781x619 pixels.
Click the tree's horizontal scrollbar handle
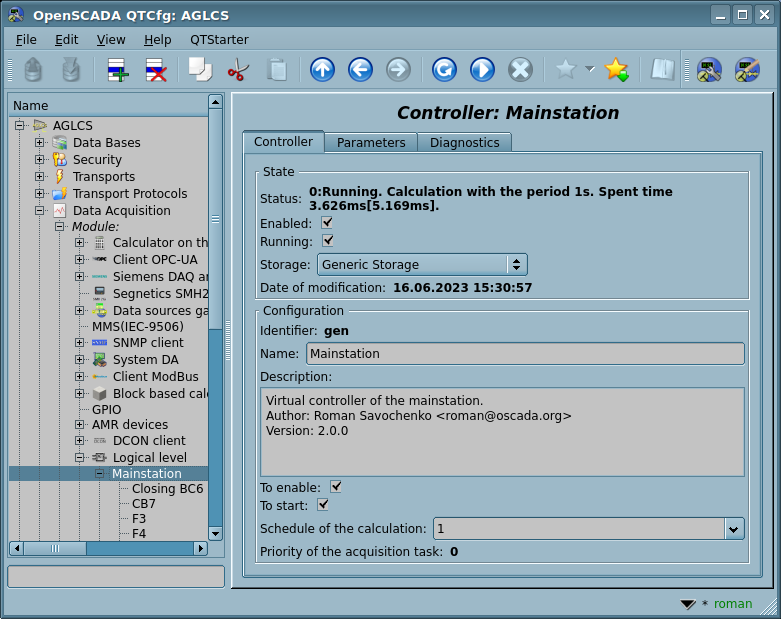pos(56,549)
